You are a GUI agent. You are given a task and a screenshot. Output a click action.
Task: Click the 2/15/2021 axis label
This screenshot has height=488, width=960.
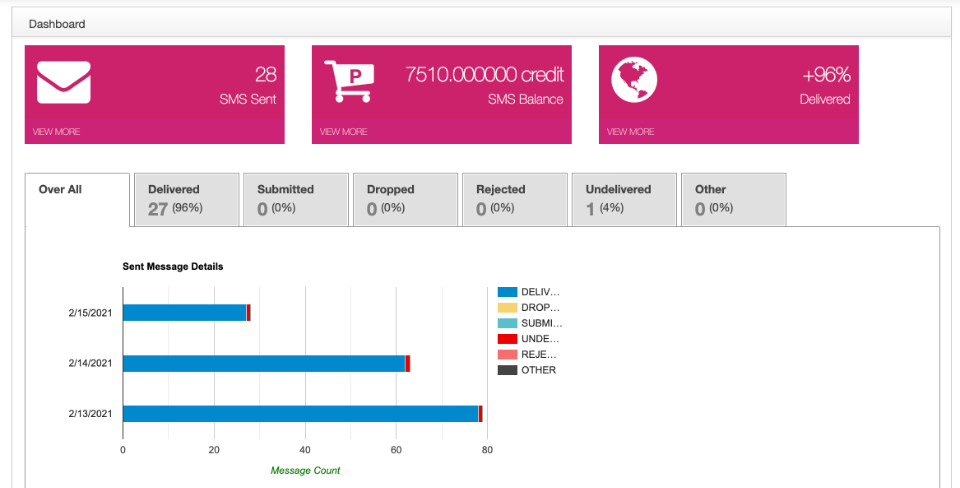pyautogui.click(x=91, y=313)
